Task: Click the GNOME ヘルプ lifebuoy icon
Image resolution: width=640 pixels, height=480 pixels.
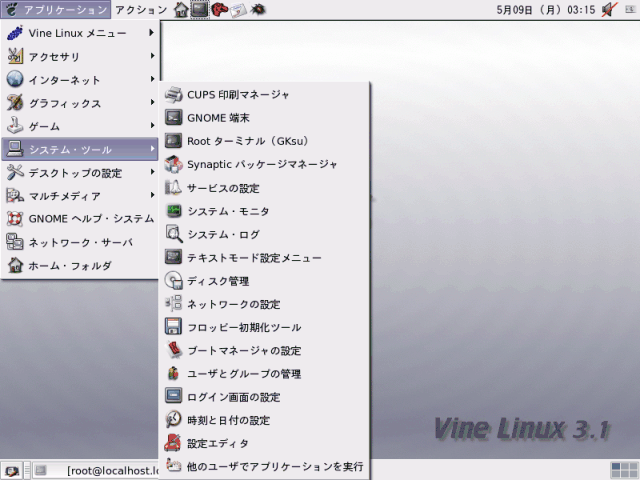Action: (x=15, y=219)
